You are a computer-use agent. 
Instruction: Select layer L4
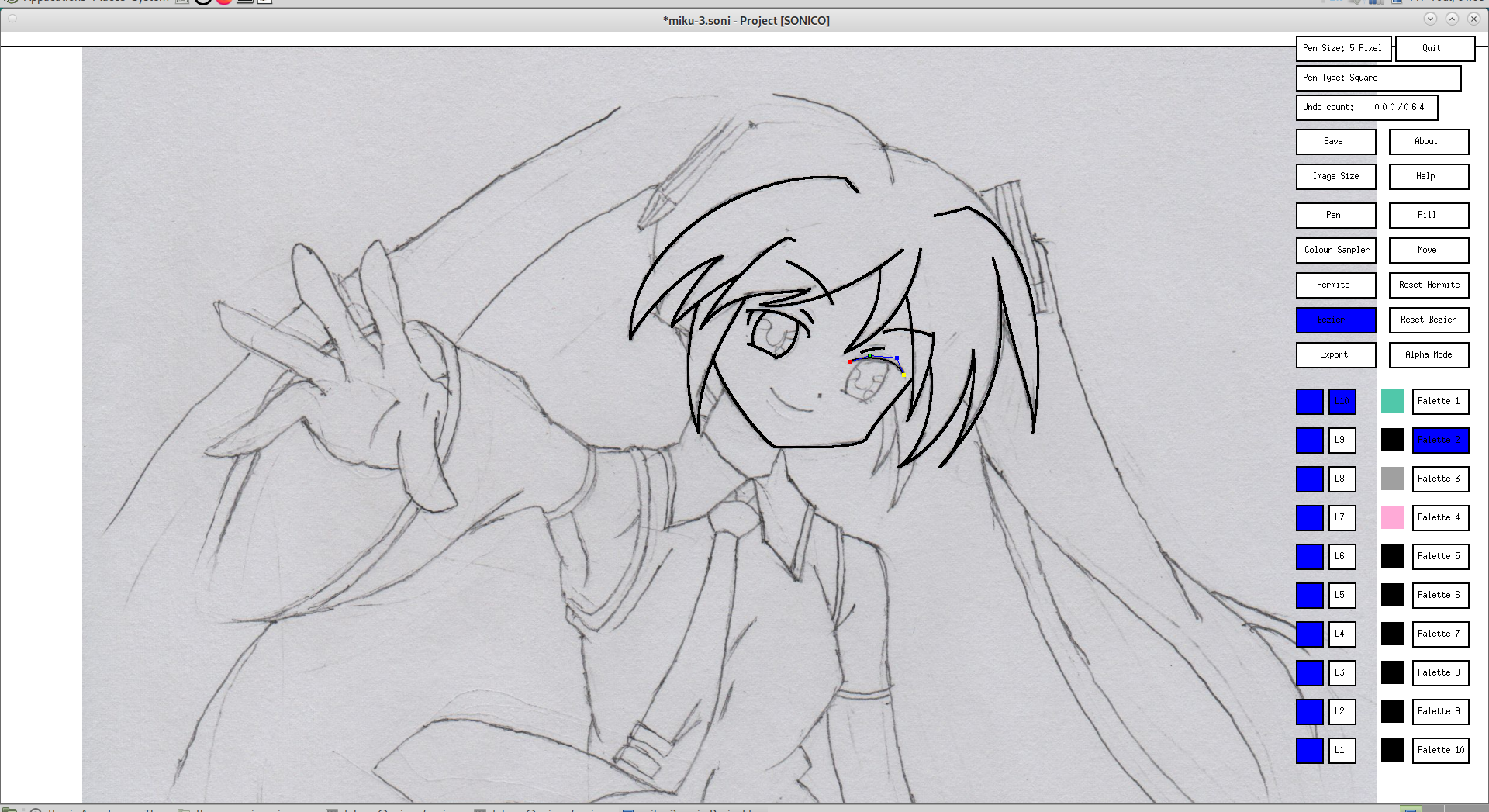pyautogui.click(x=1342, y=634)
